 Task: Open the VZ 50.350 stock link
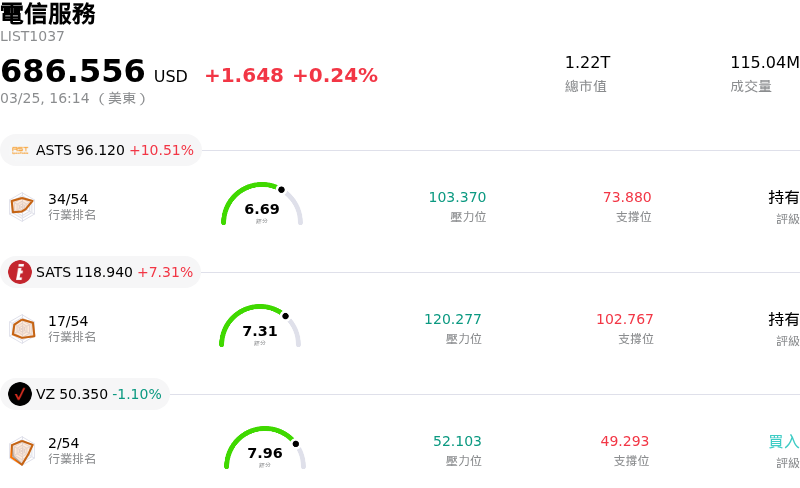(x=71, y=394)
